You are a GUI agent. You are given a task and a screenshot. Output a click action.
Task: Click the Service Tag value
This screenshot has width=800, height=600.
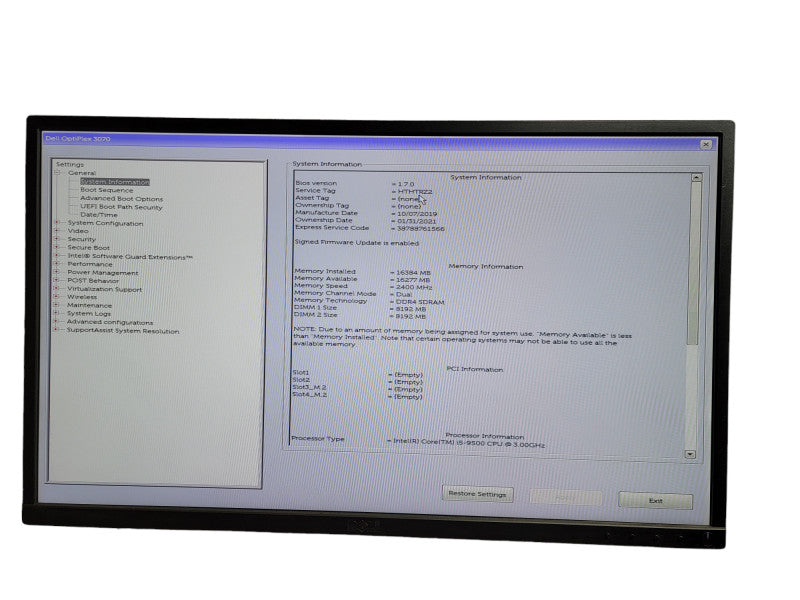tap(415, 191)
